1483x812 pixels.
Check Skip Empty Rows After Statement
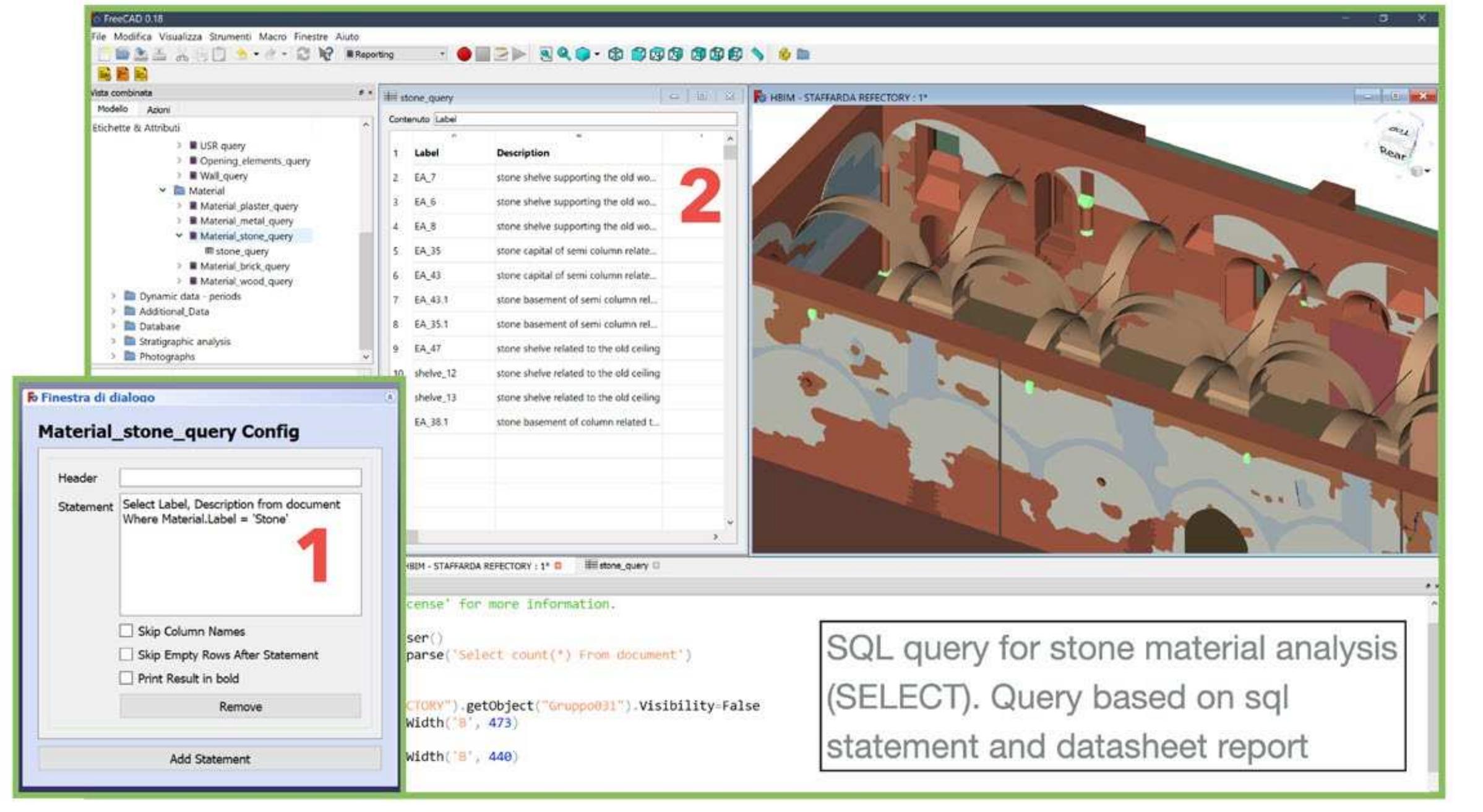(126, 654)
